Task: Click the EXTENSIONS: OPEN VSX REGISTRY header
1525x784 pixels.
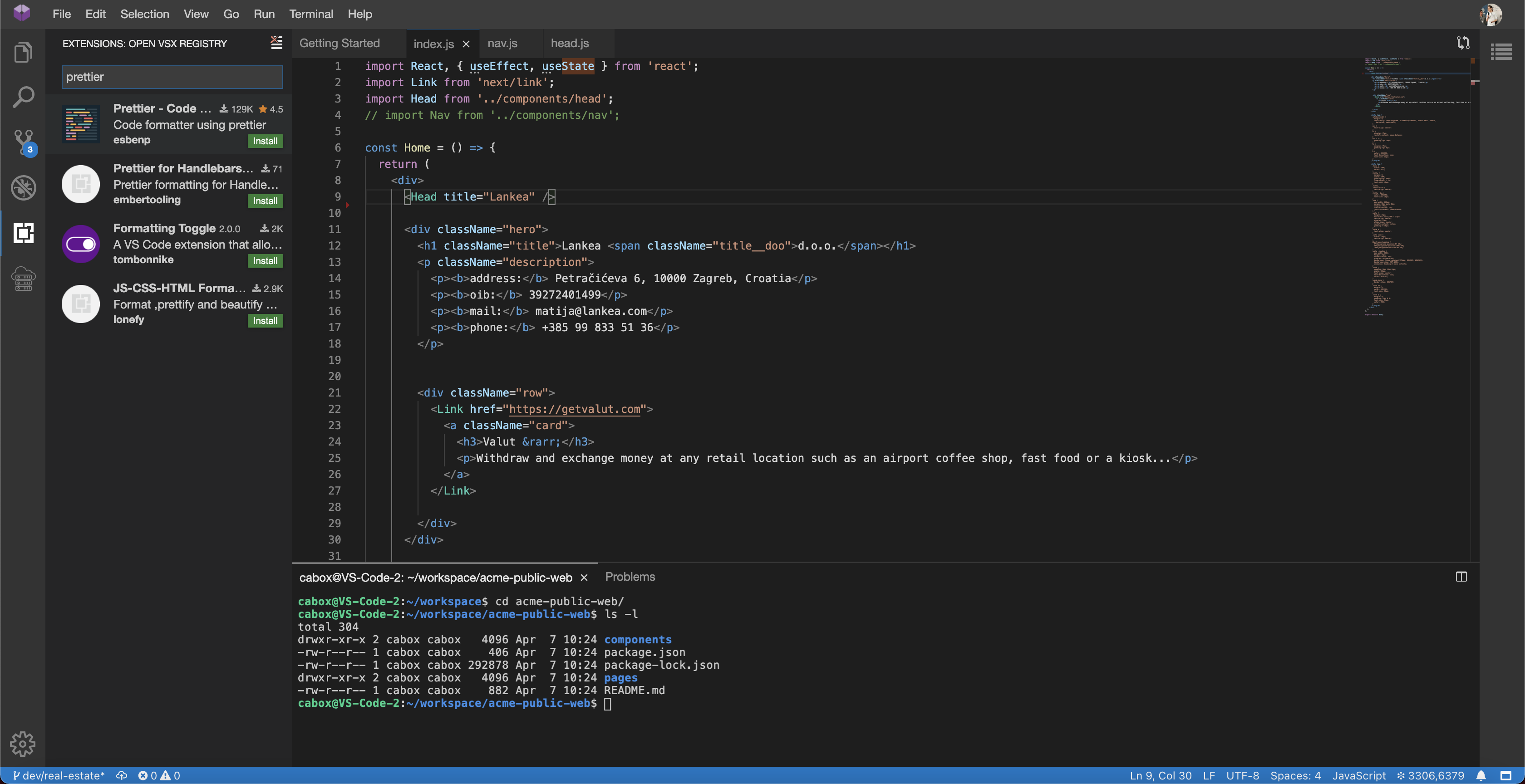Action: (x=144, y=44)
